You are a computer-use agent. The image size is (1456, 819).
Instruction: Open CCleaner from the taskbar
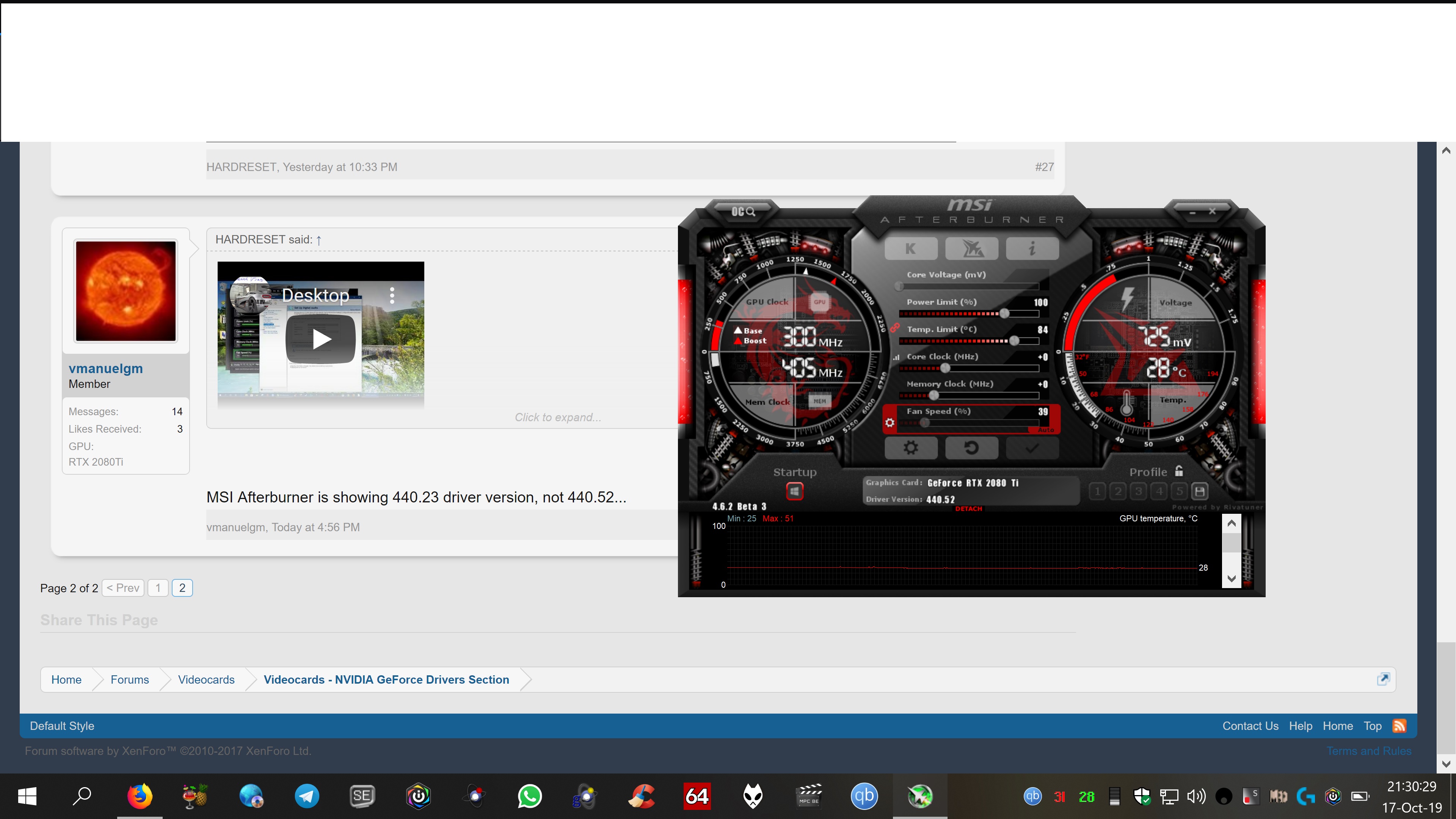[x=641, y=796]
